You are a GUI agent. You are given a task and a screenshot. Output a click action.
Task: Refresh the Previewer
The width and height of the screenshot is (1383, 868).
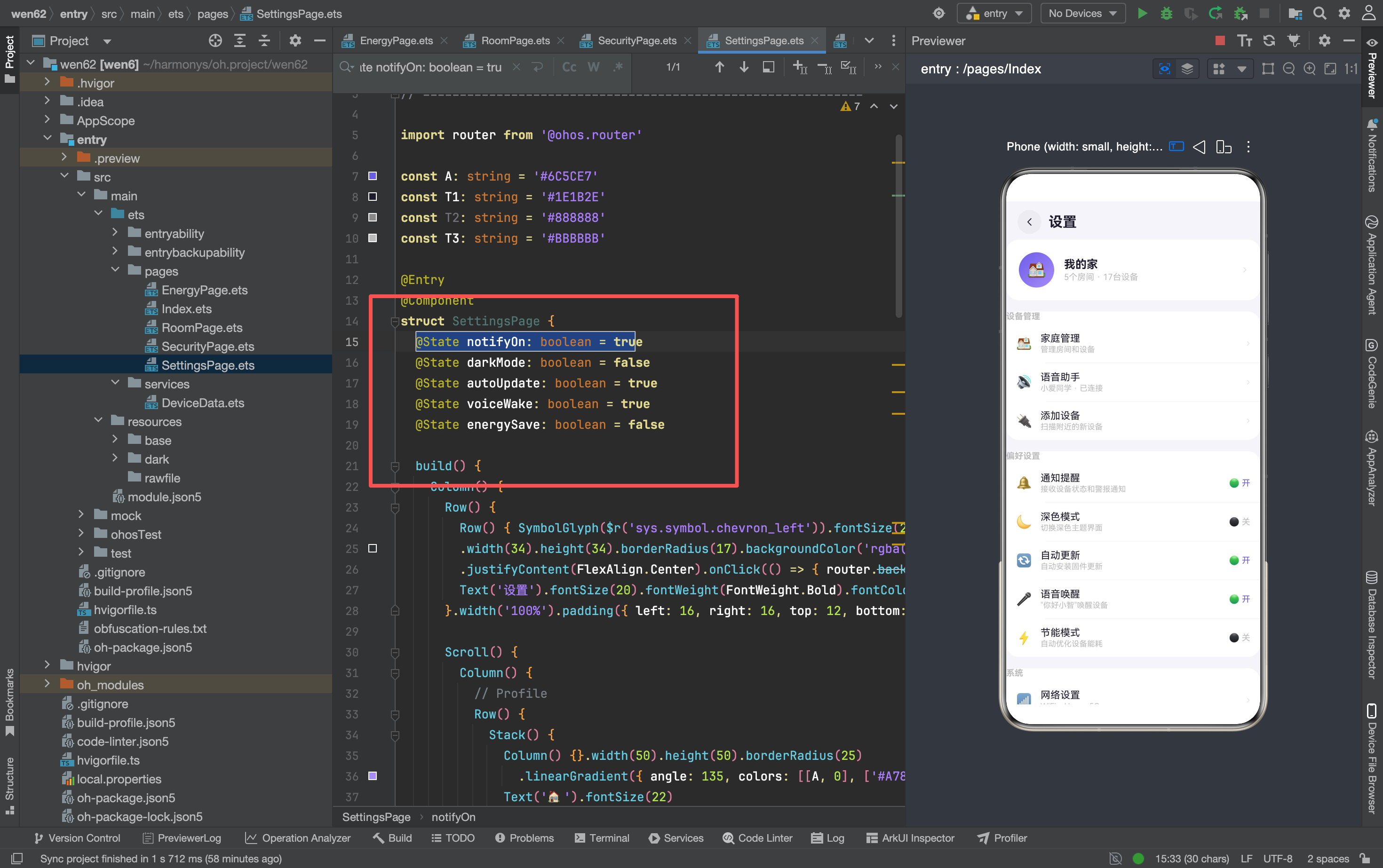pos(1269,40)
